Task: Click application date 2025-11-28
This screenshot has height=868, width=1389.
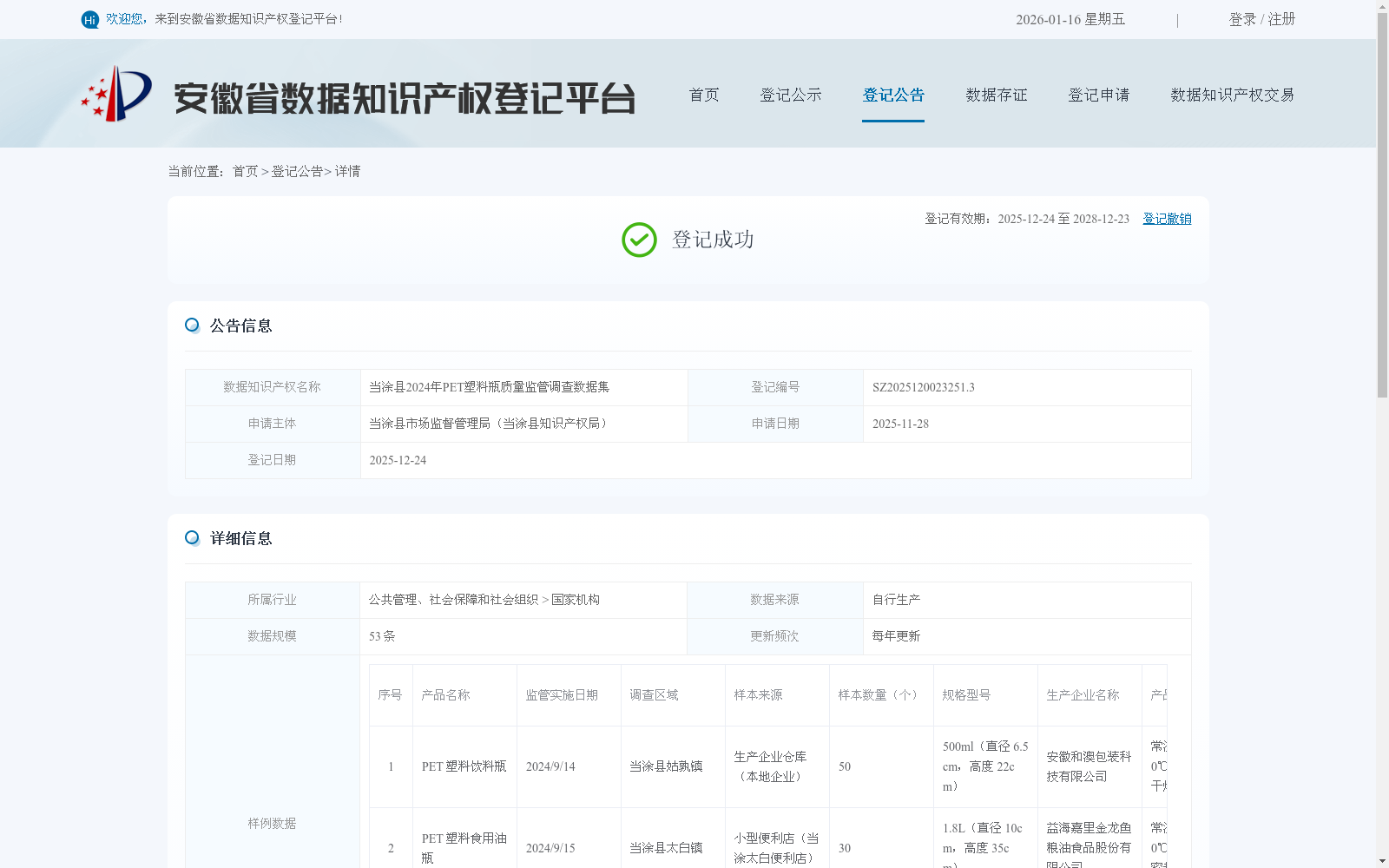Action: [900, 424]
